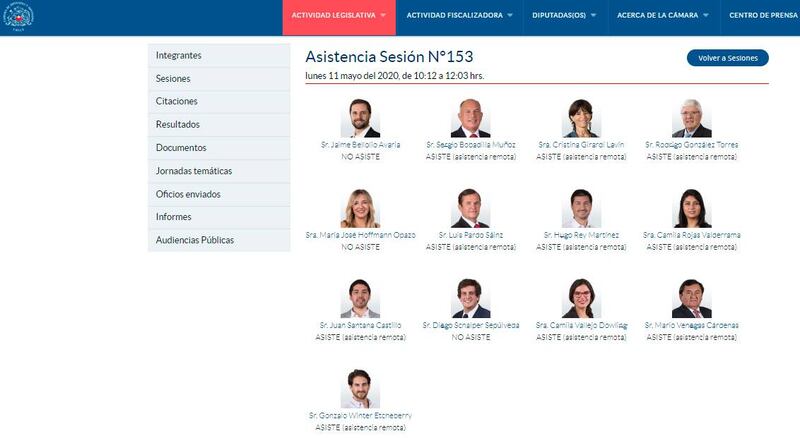The image size is (800, 438).
Task: Click ASISTE status under Gonzalo Winter Etcheberry
Action: pyautogui.click(x=360, y=428)
